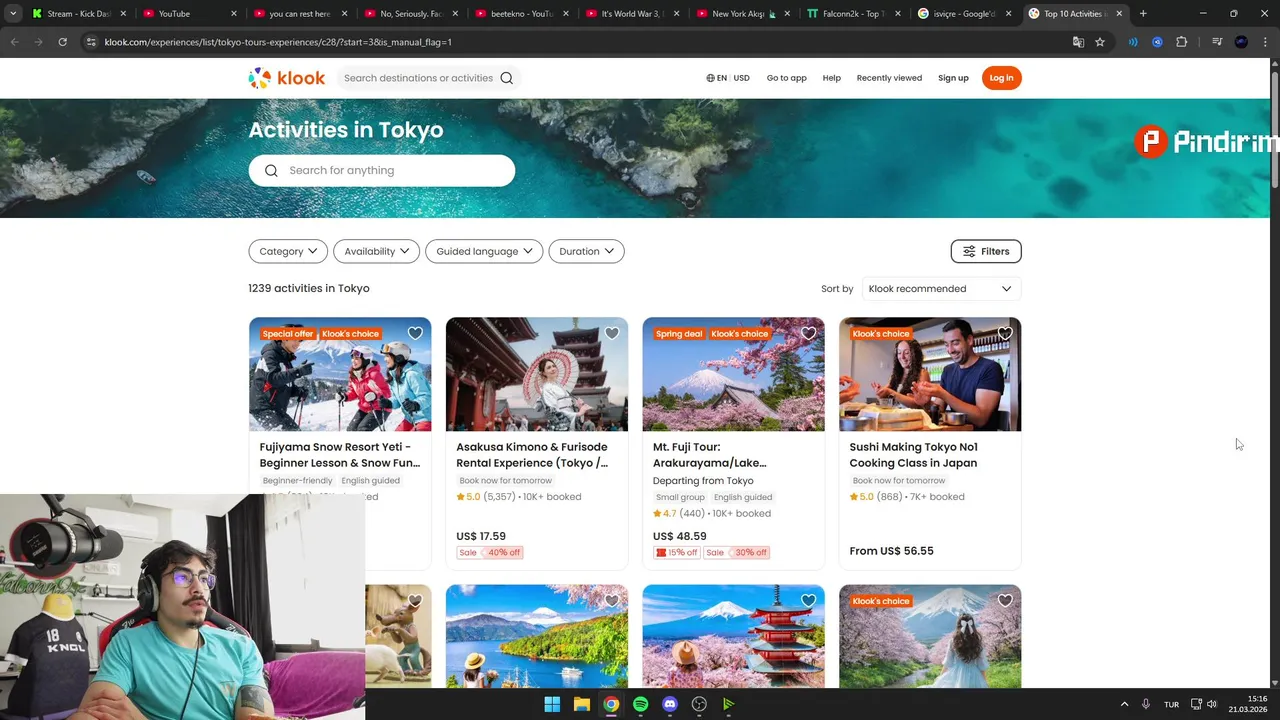Click the Sign up link
Image resolution: width=1280 pixels, height=720 pixels.
click(x=953, y=78)
